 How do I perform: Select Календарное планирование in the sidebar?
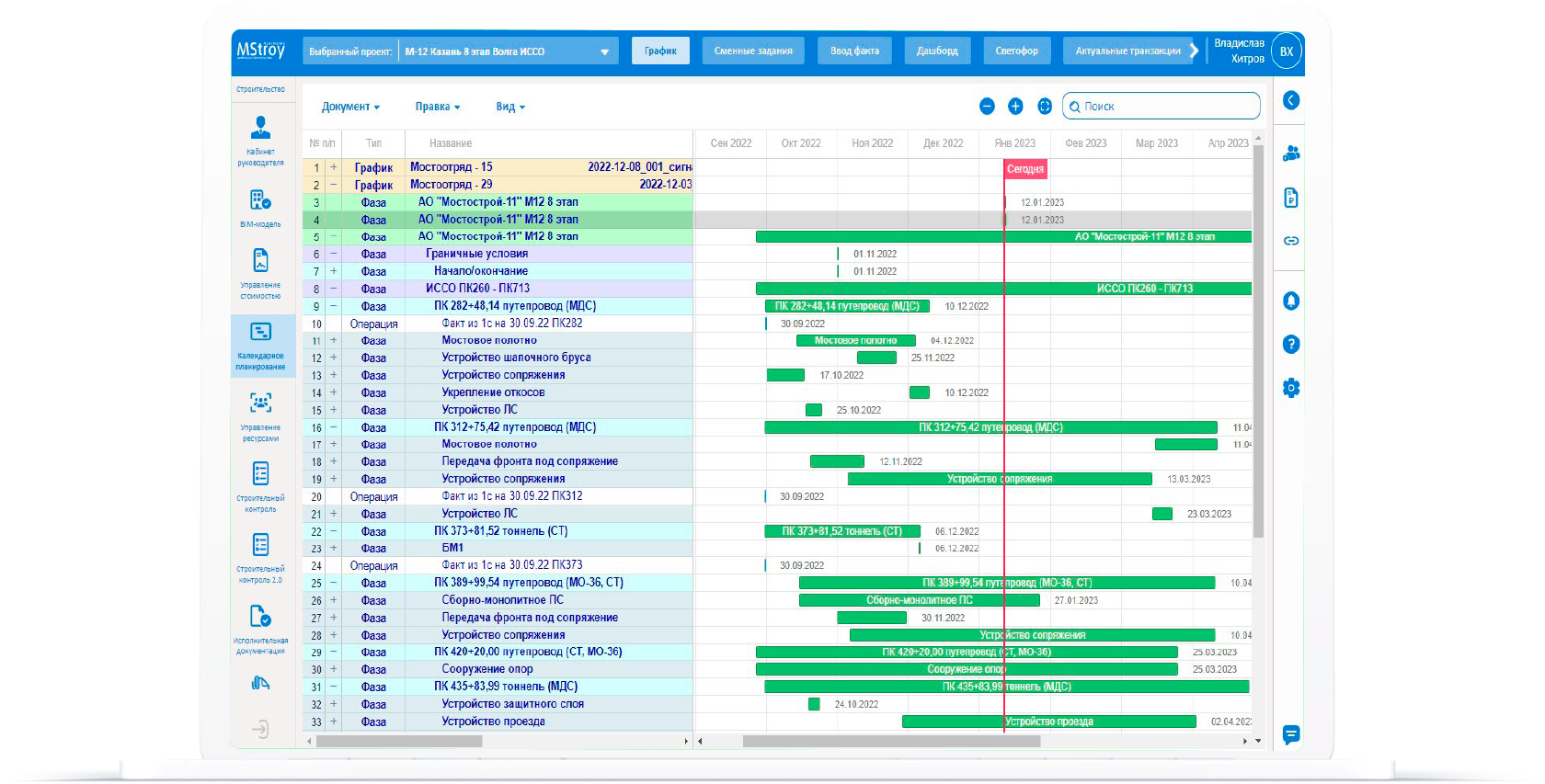point(261,346)
